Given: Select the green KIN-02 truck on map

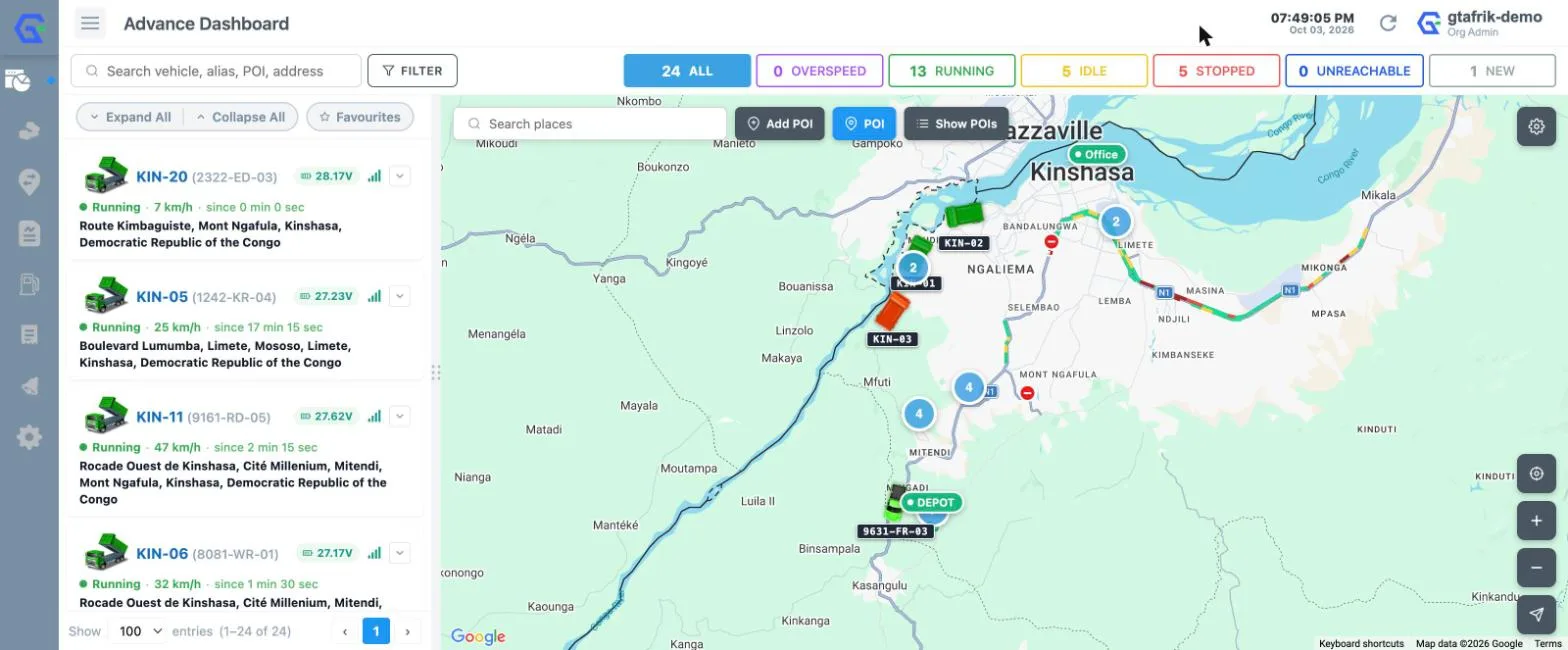Looking at the screenshot, I should [964, 214].
